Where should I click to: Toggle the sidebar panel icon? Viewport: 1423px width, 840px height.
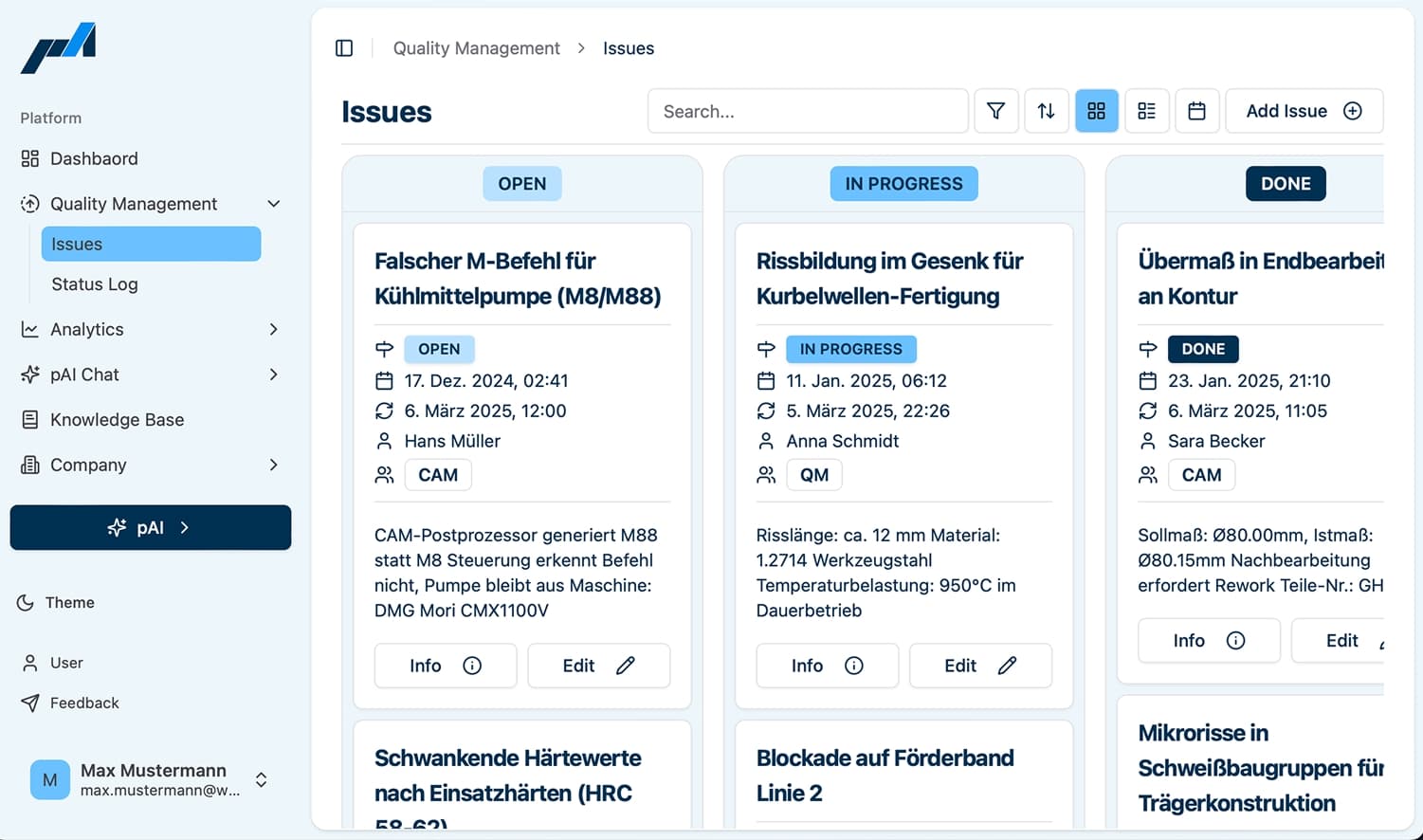point(344,48)
